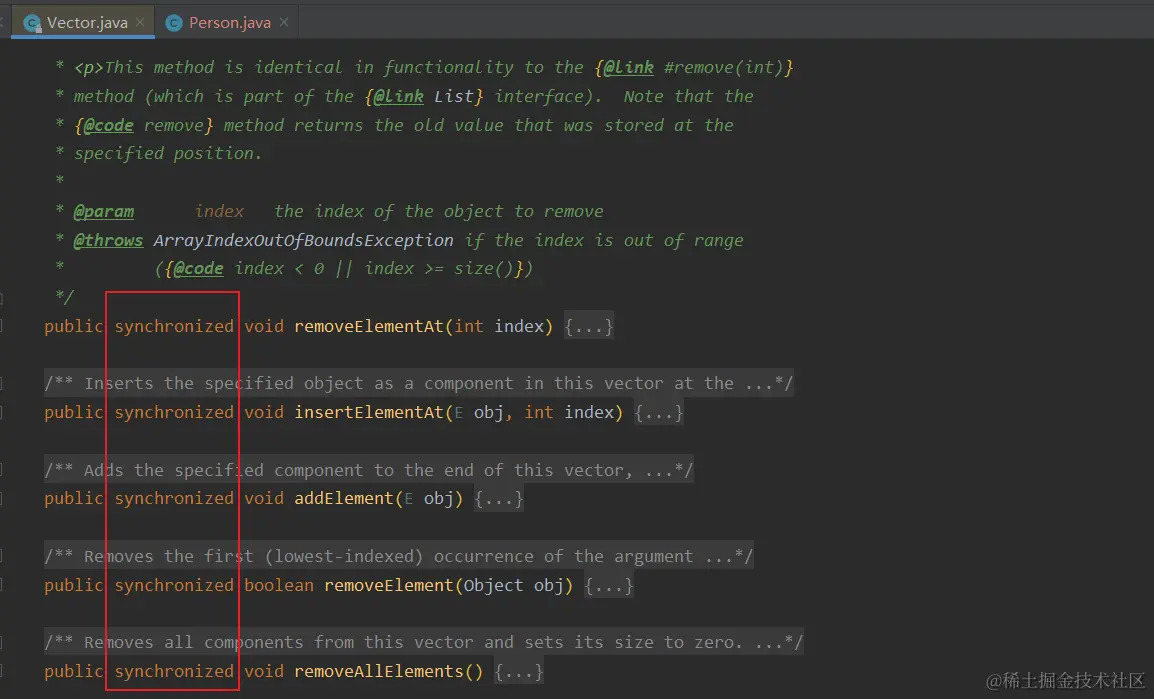Click 'synchronized' on the addElement line
Viewport: 1154px width, 699px height.
pyautogui.click(x=174, y=499)
